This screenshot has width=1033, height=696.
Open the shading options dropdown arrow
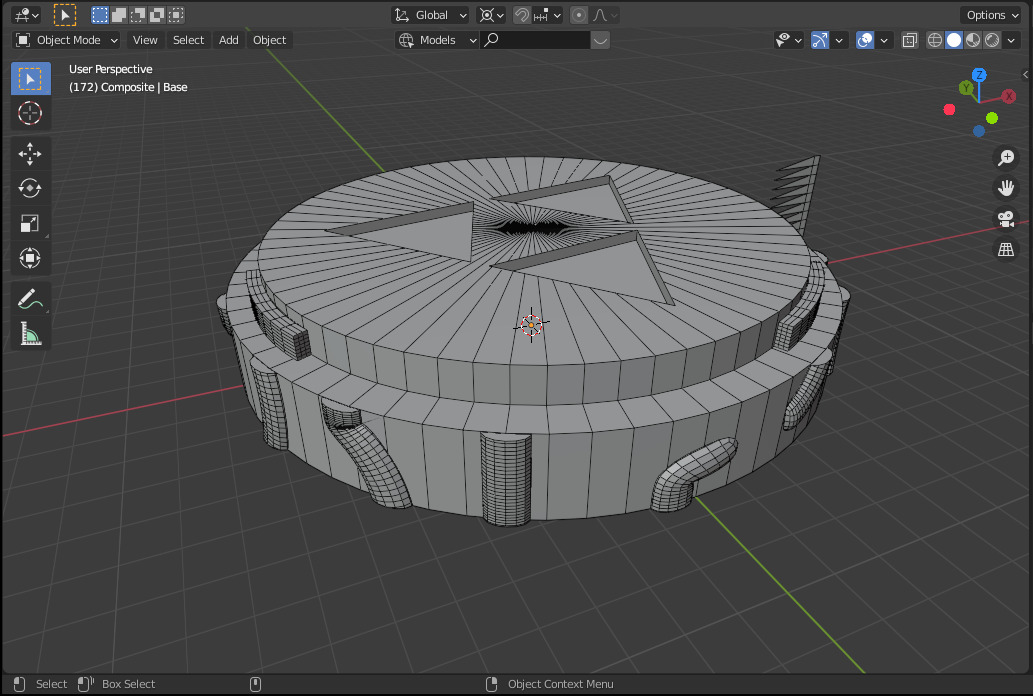tap(1011, 40)
